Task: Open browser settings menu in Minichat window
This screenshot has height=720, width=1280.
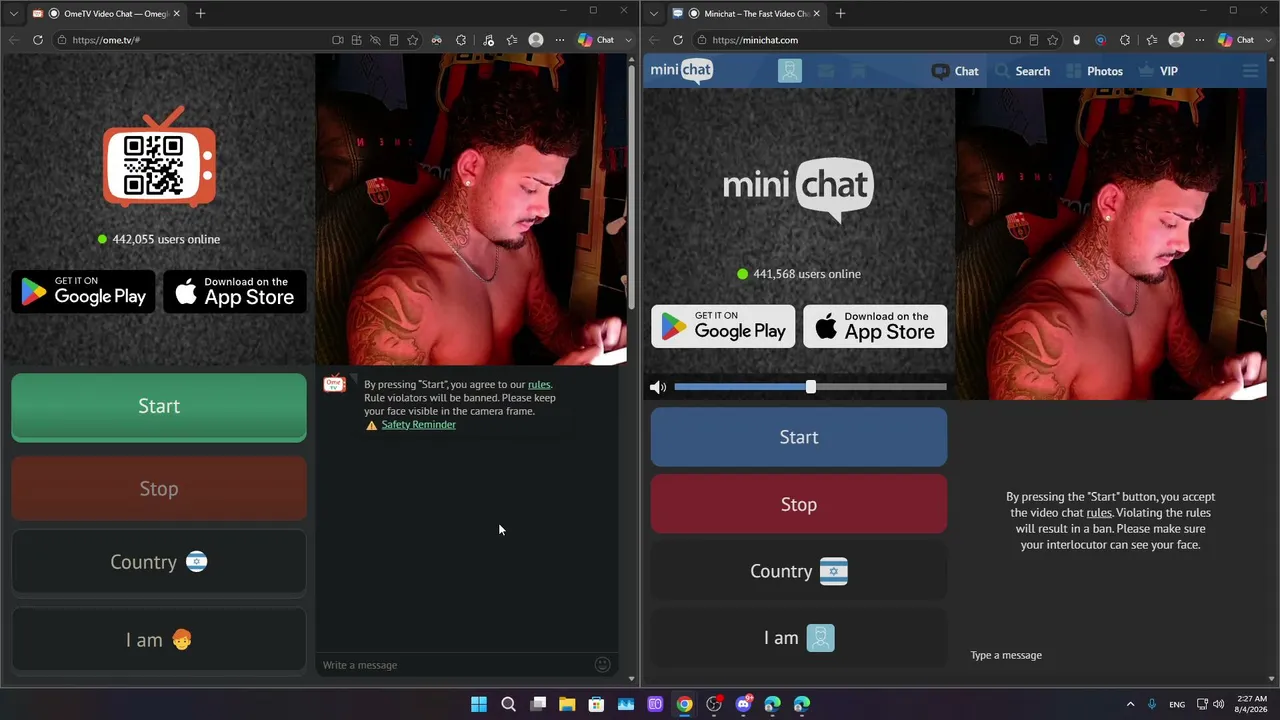Action: [x=1200, y=40]
